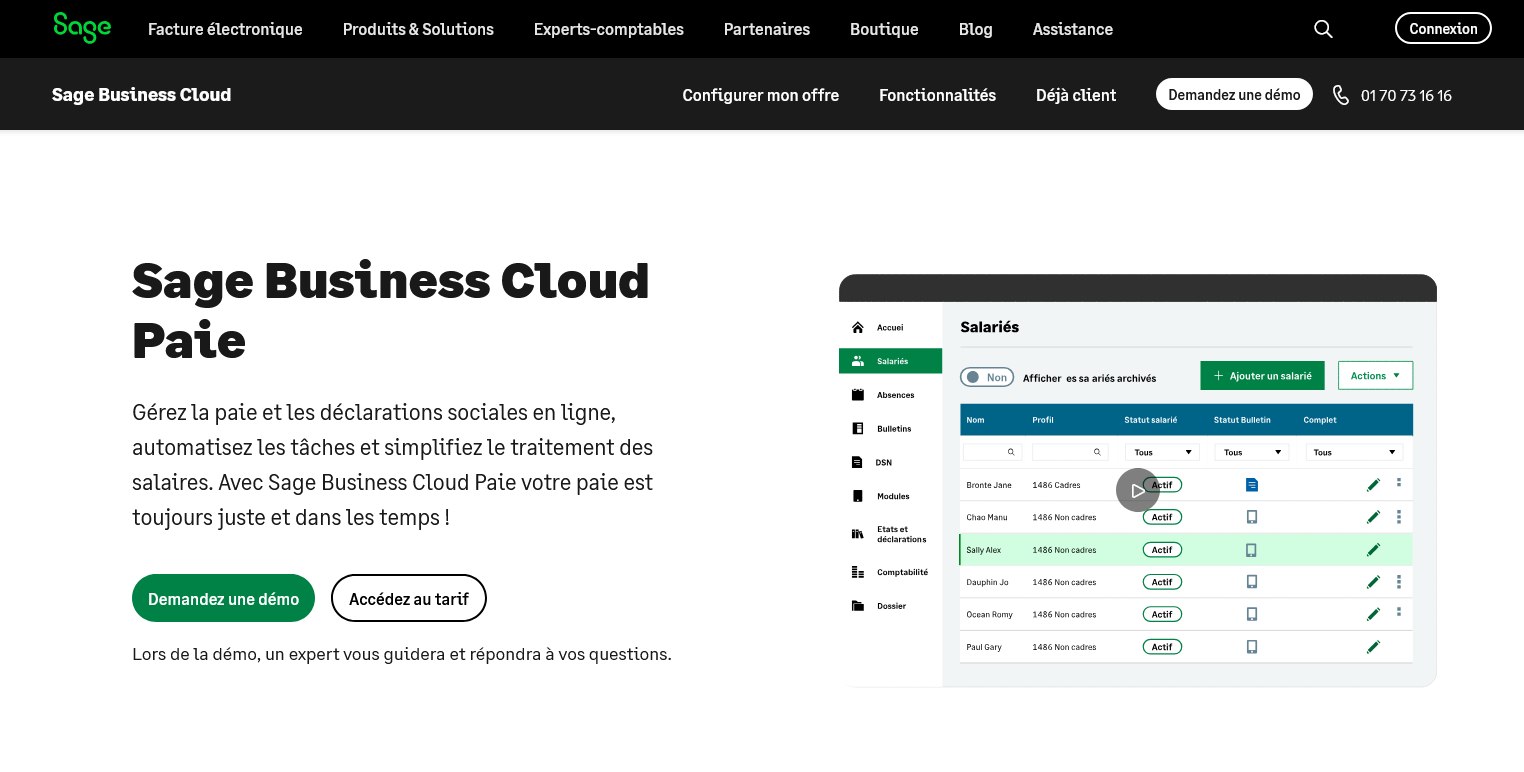Open the Produits & Solutions menu
The width and height of the screenshot is (1524, 772).
[418, 29]
